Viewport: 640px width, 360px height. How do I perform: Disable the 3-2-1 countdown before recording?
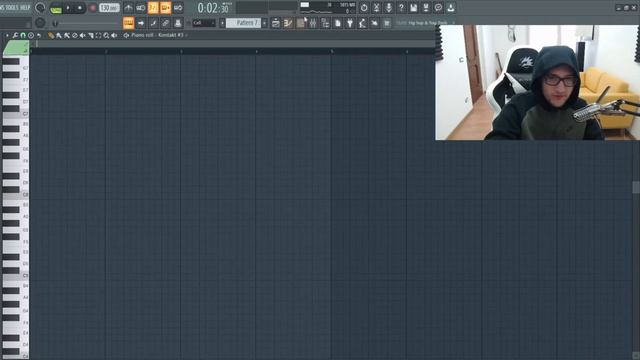point(153,8)
